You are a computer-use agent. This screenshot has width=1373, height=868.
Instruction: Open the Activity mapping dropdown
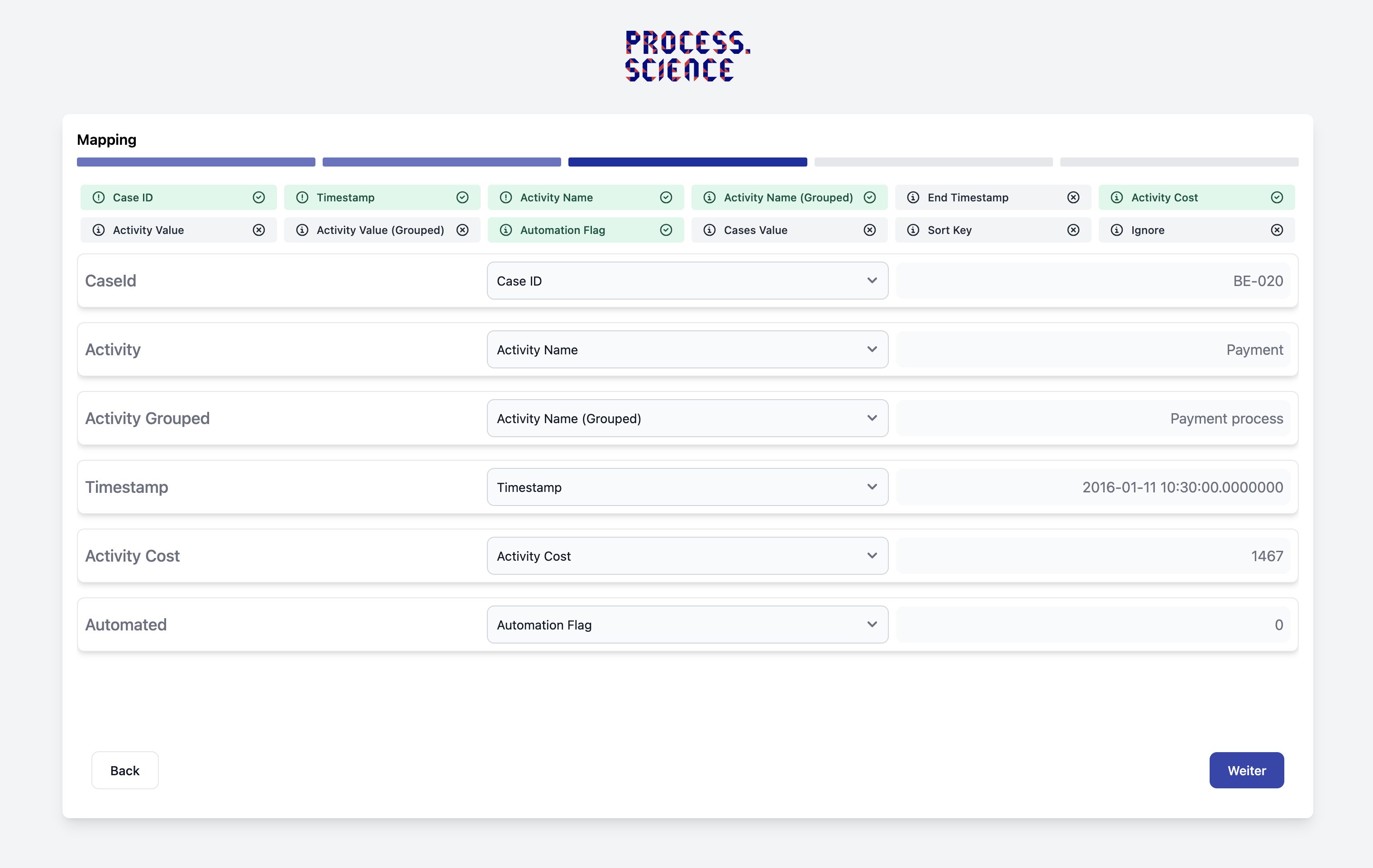[687, 349]
